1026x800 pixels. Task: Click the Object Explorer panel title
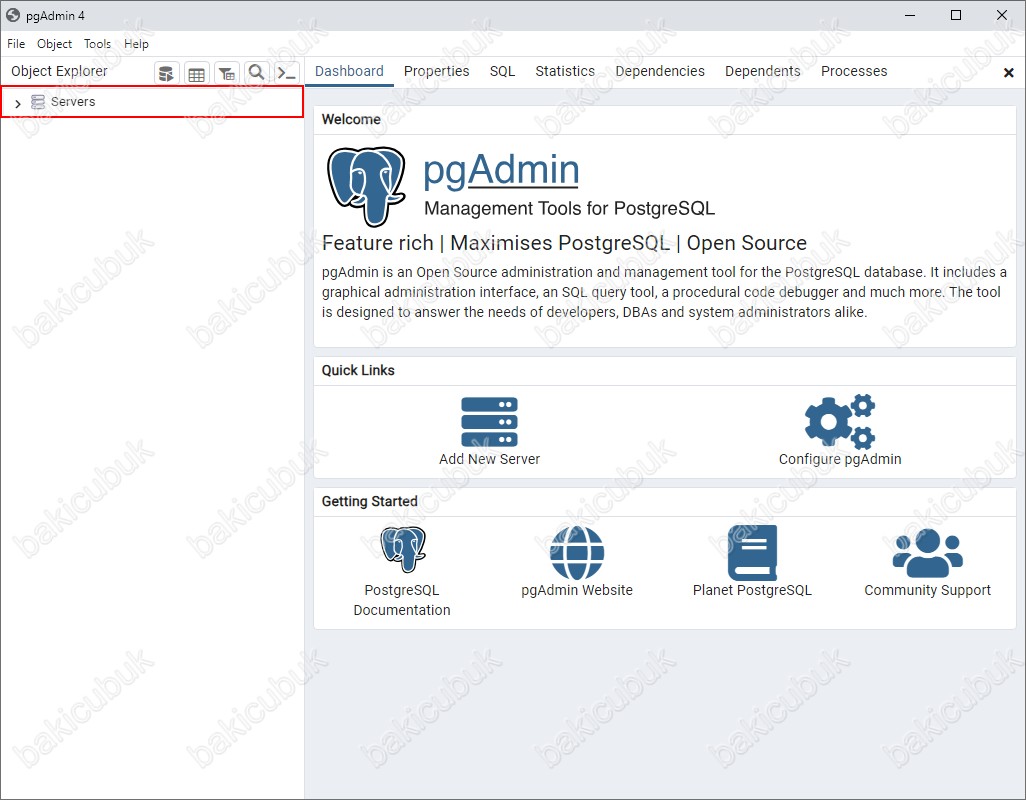pyautogui.click(x=59, y=71)
